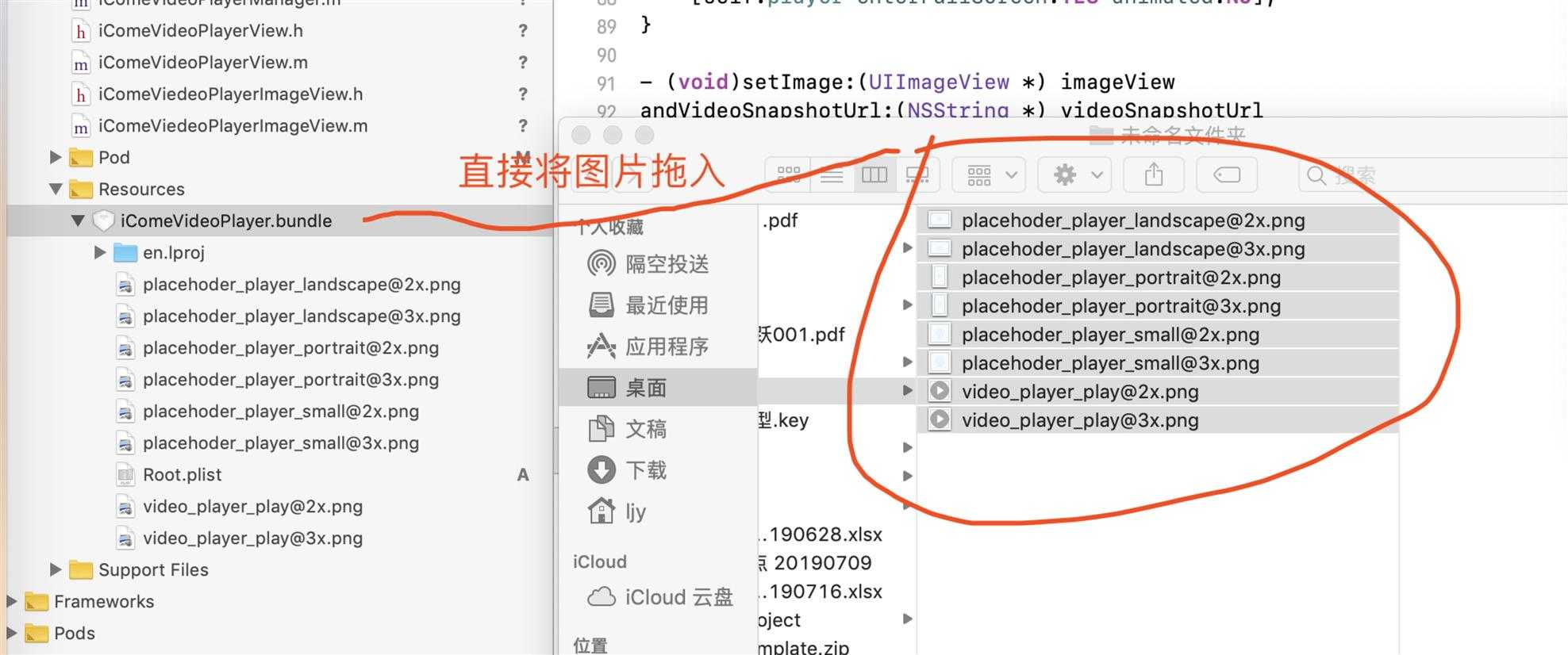The width and height of the screenshot is (1568, 655).
Task: Select the 190628.xlsx file in Finder
Action: pyautogui.click(x=821, y=534)
